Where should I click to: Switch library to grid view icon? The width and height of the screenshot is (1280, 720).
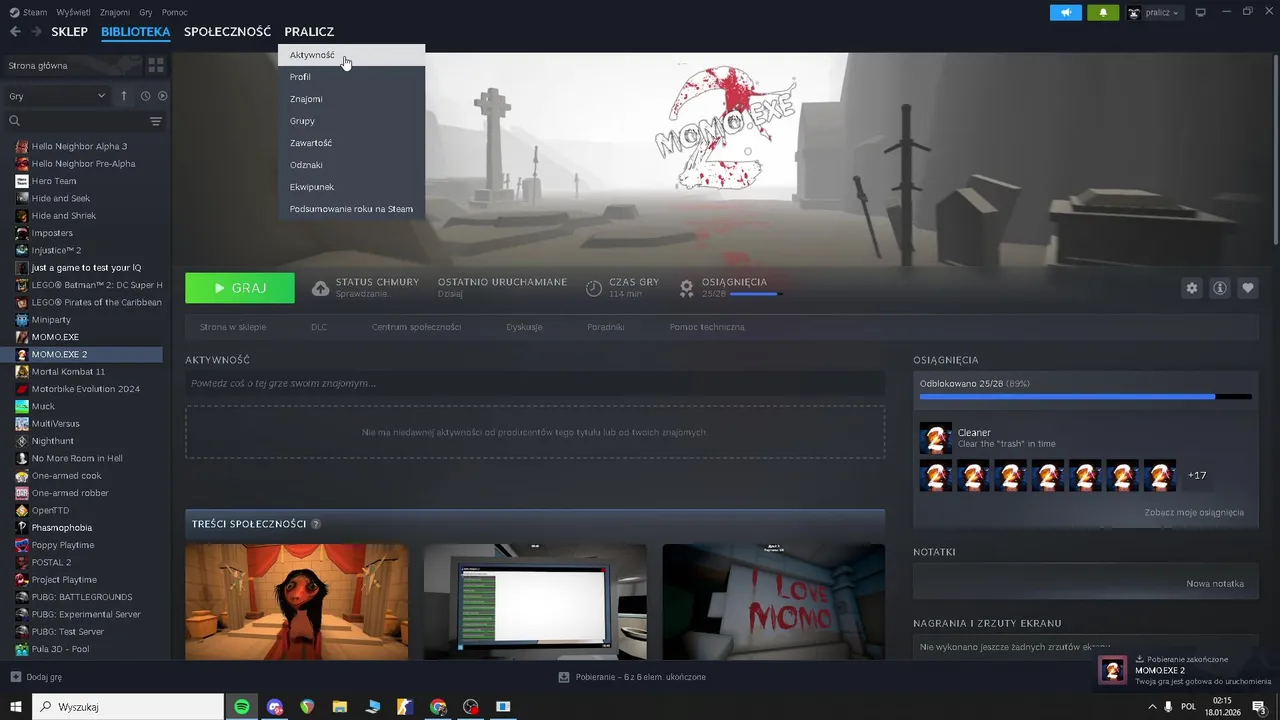(156, 65)
